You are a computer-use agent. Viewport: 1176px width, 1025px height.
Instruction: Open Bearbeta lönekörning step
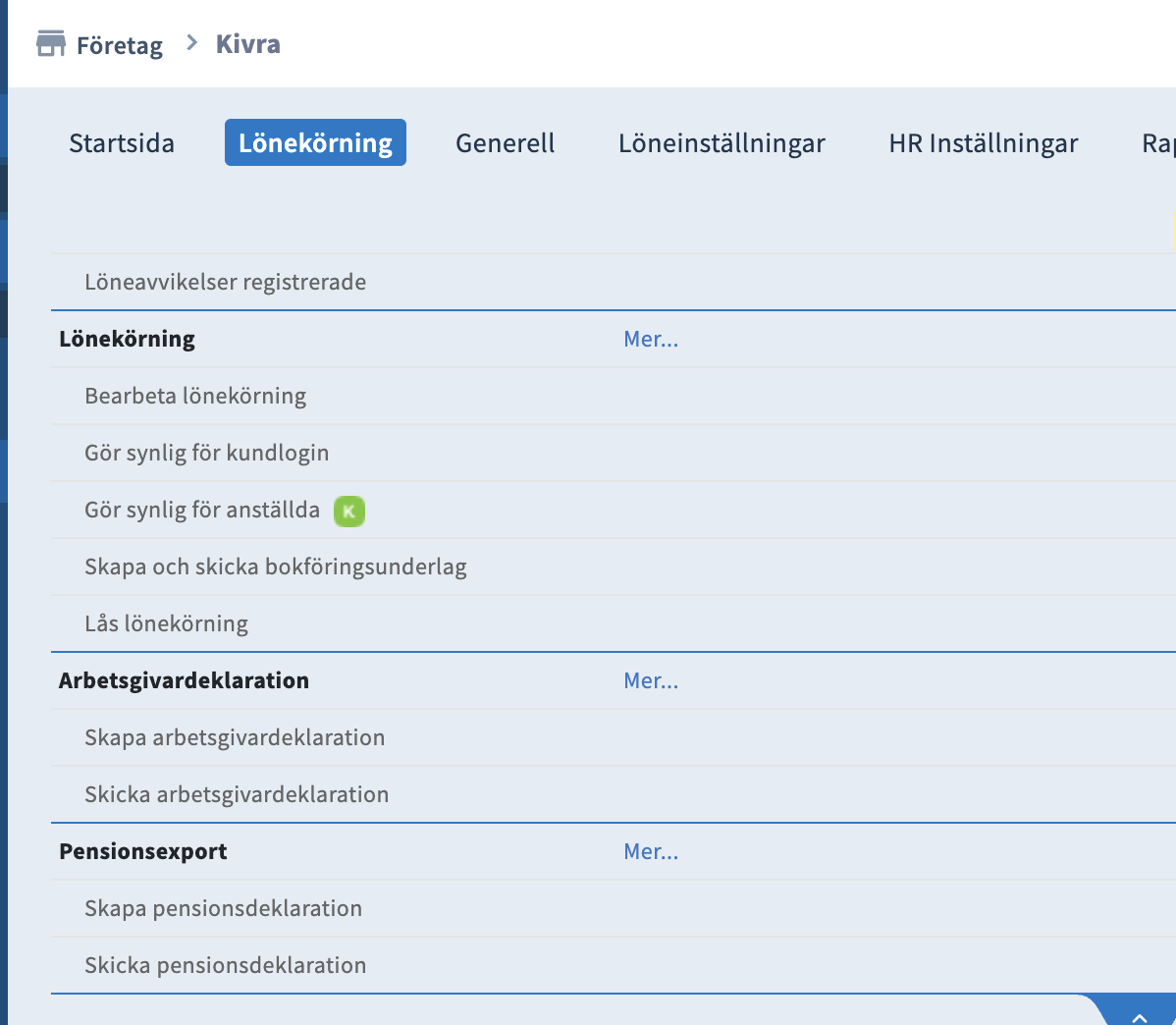point(195,396)
